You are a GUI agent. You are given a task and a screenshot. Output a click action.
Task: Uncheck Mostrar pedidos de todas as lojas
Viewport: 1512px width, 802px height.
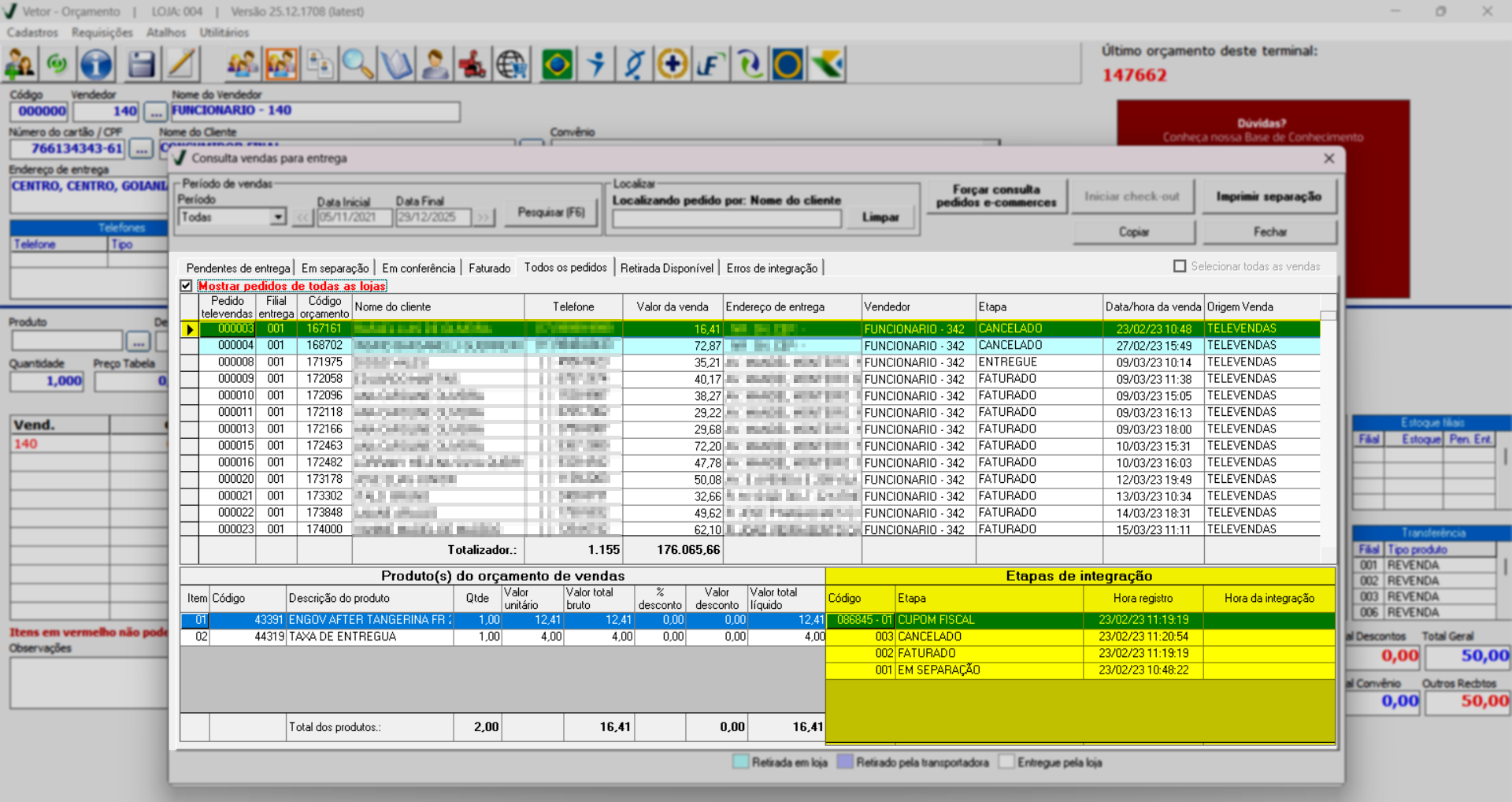tap(187, 286)
